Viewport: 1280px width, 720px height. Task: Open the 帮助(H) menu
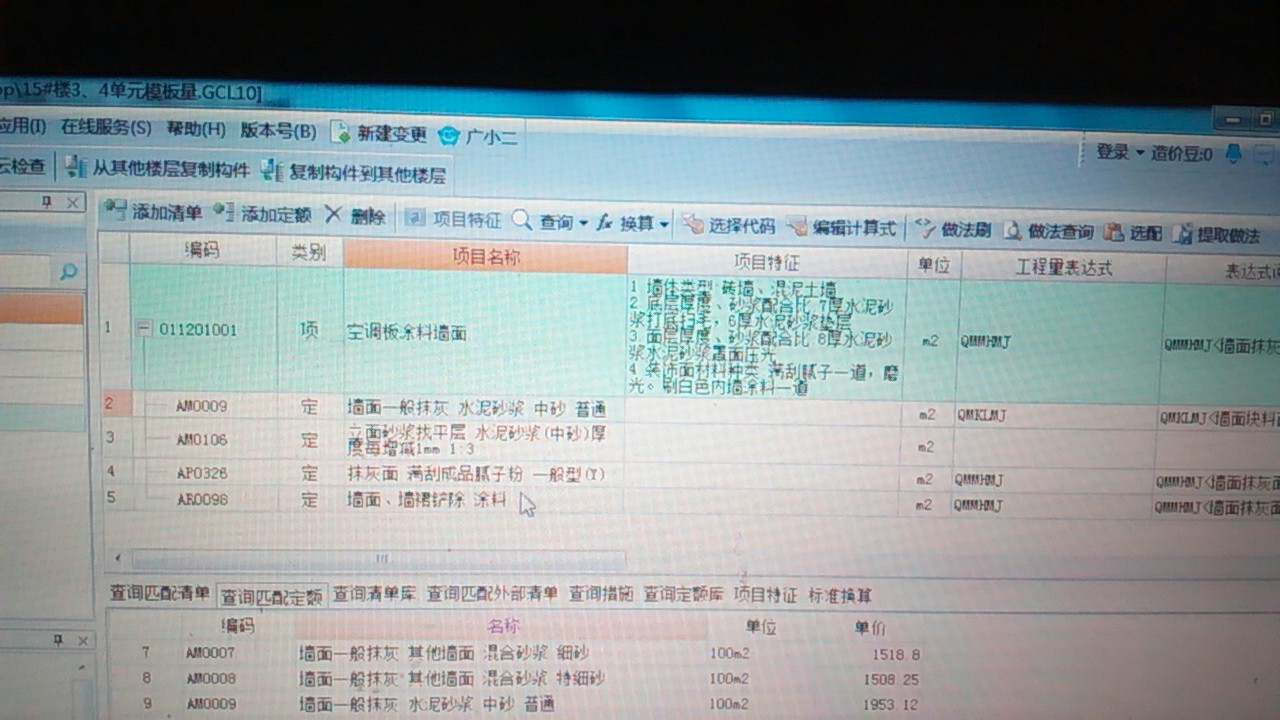pos(196,129)
